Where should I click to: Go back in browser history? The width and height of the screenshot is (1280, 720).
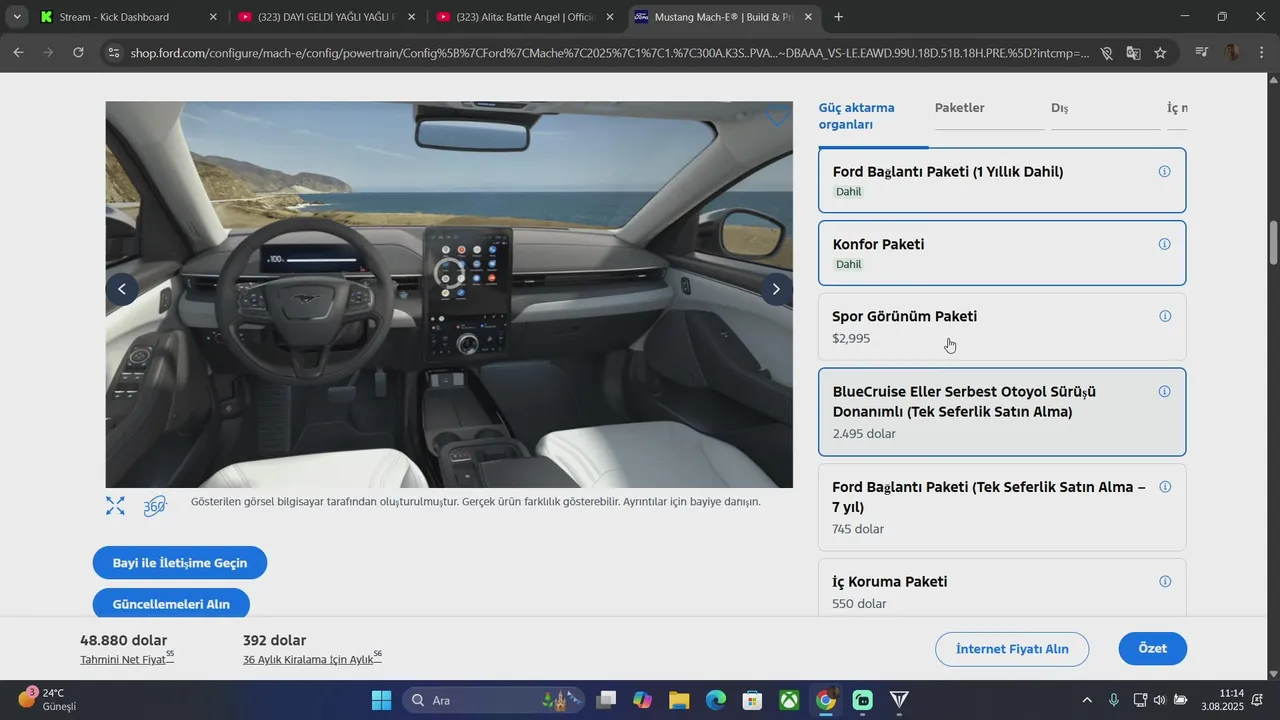tap(18, 52)
